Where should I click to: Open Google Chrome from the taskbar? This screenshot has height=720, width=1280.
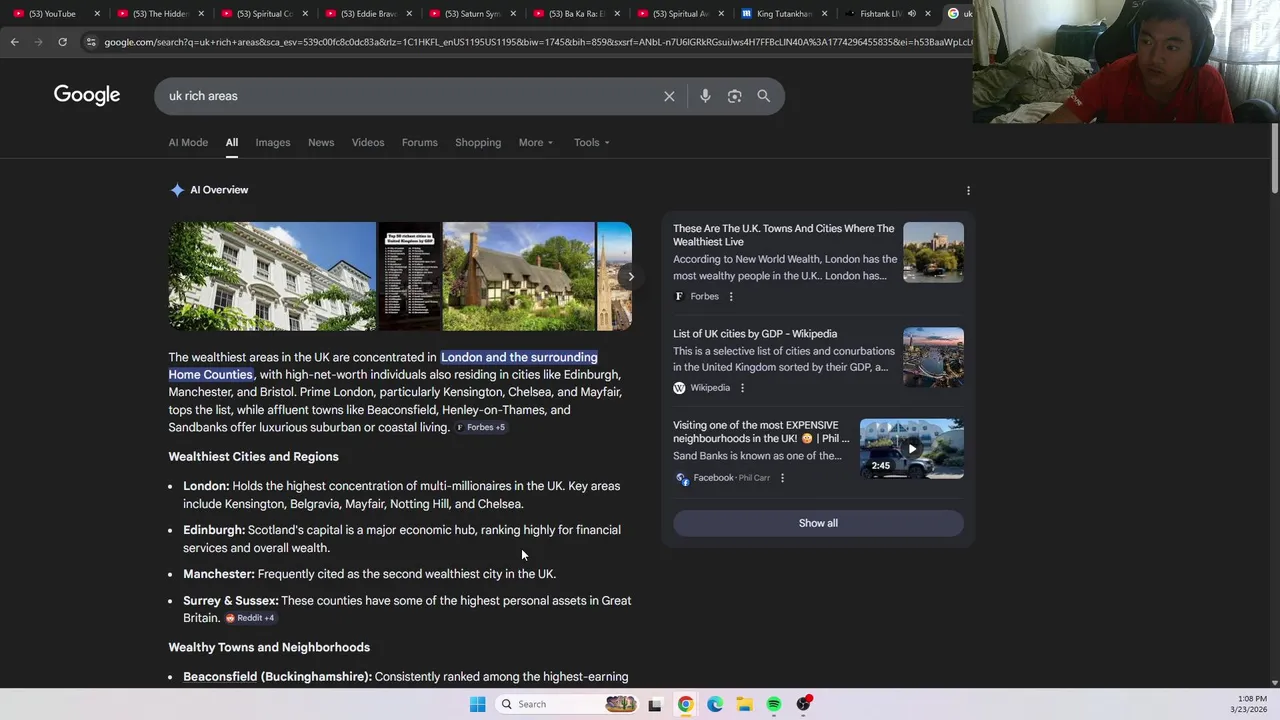coord(685,704)
